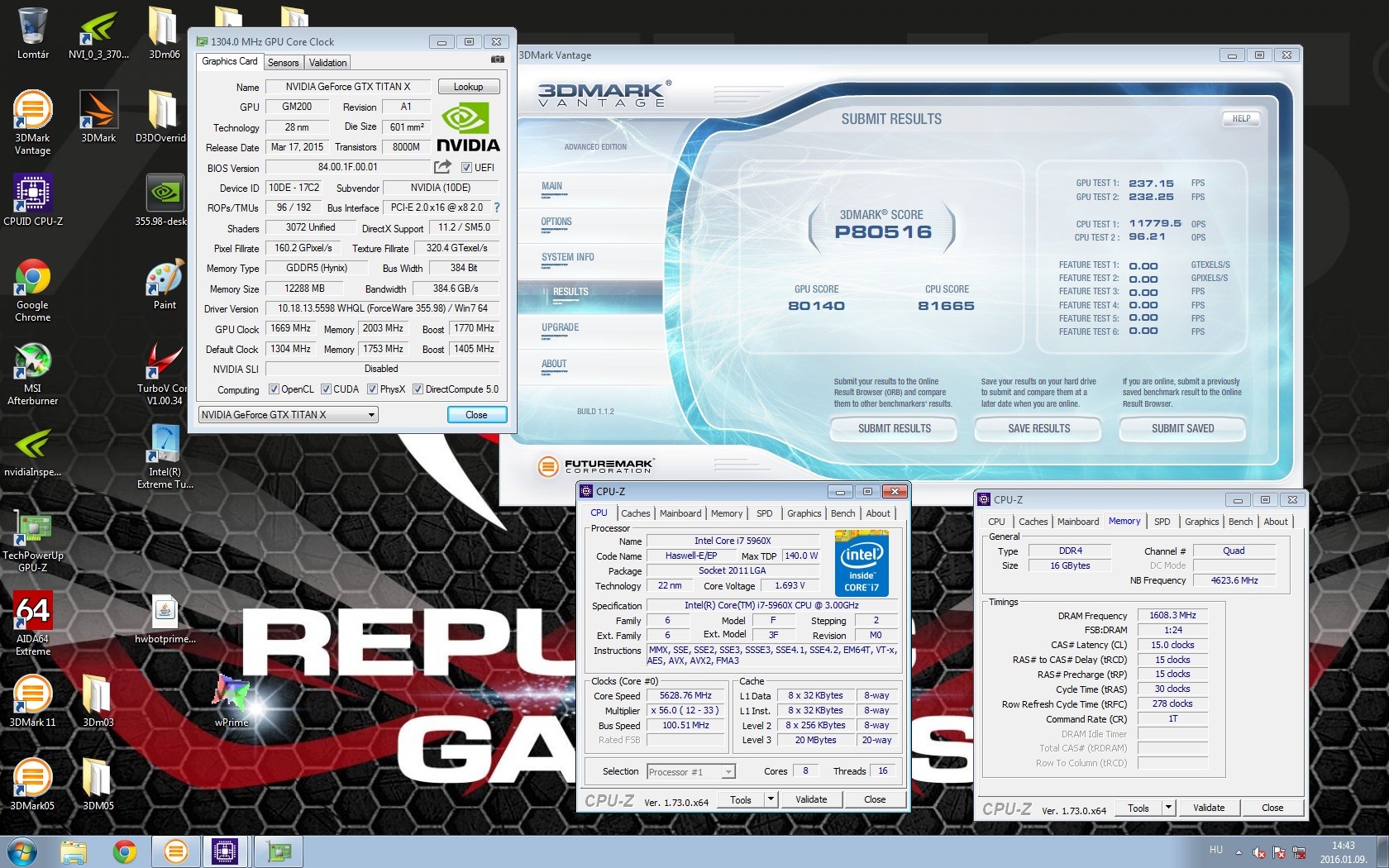Open the Google Chrome desktop shortcut
The image size is (1389, 868).
(x=33, y=289)
